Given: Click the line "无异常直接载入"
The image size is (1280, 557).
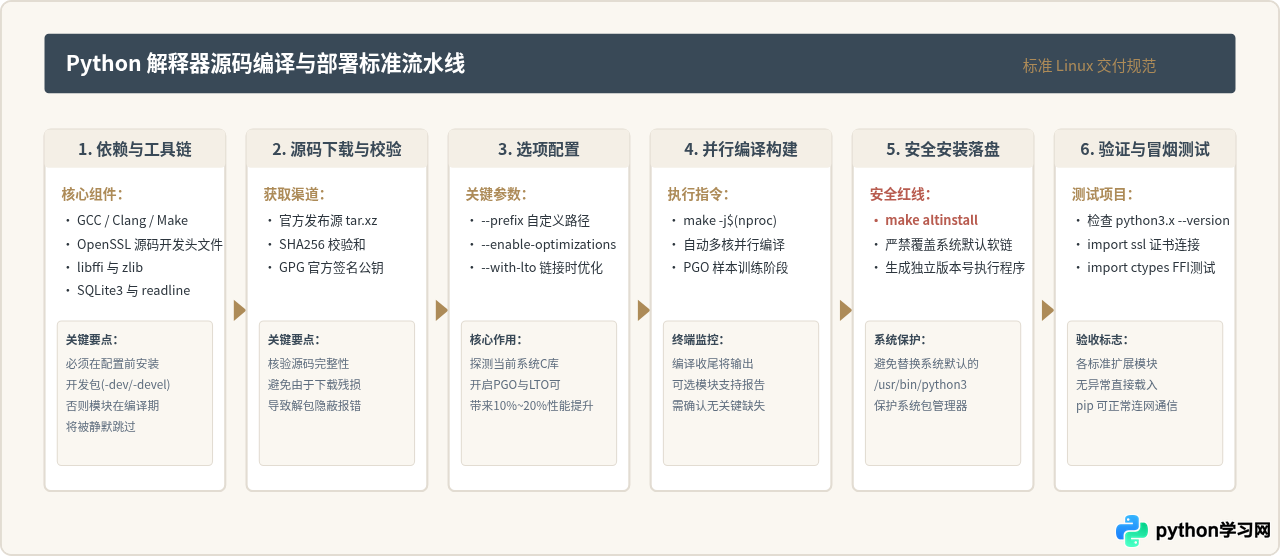Looking at the screenshot, I should tap(1116, 384).
